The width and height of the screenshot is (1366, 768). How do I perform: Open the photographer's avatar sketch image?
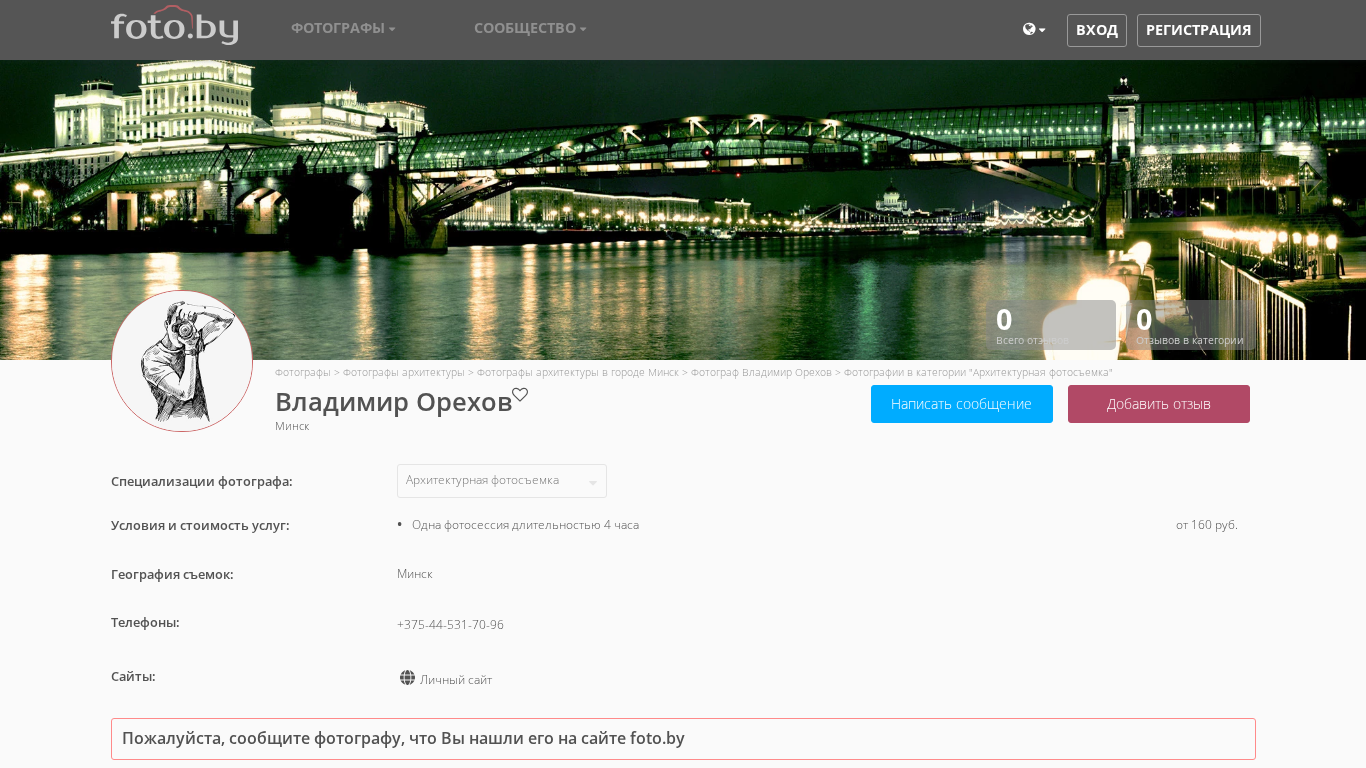pos(182,361)
